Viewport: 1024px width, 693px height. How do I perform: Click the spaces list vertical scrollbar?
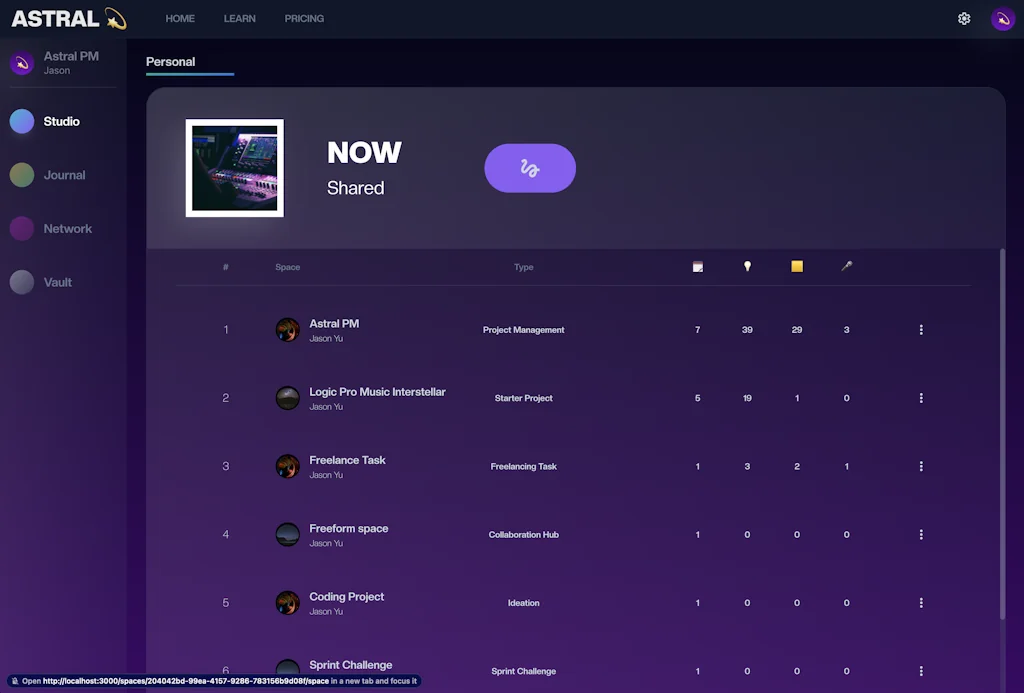(1002, 434)
